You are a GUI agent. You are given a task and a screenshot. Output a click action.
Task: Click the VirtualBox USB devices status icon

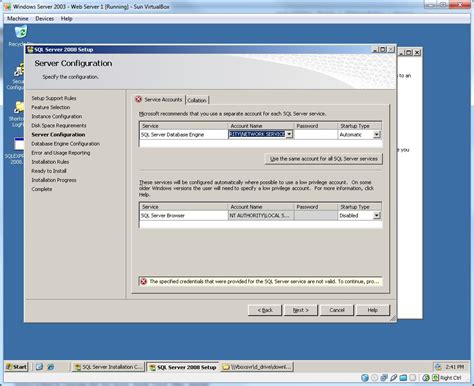(x=394, y=378)
